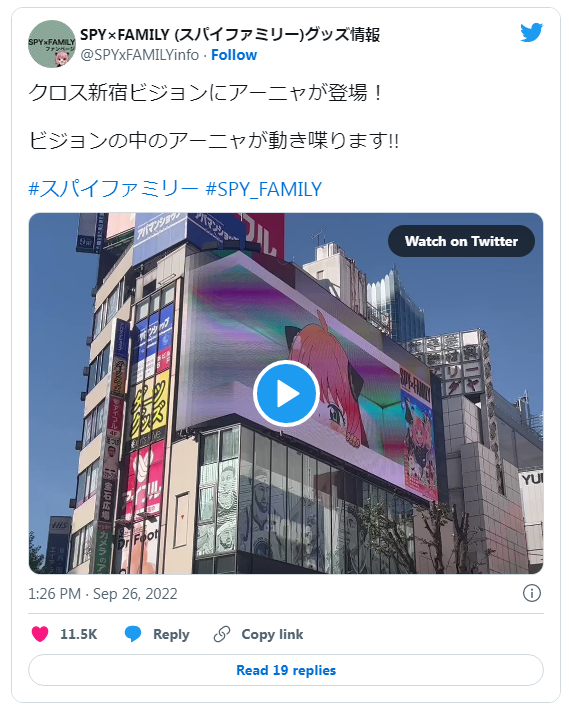Click Read 19 replies button
Image resolution: width=569 pixels, height=710 pixels.
coord(286,670)
